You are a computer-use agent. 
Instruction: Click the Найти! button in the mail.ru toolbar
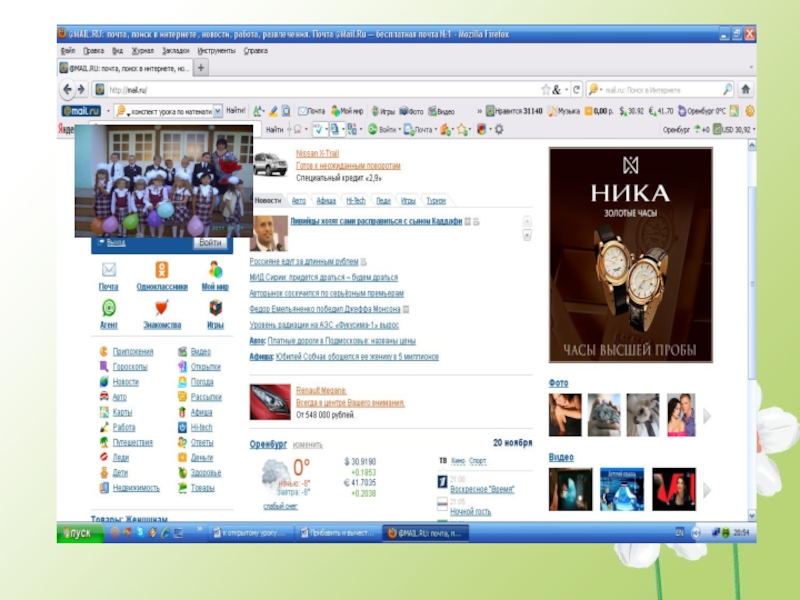click(x=236, y=111)
